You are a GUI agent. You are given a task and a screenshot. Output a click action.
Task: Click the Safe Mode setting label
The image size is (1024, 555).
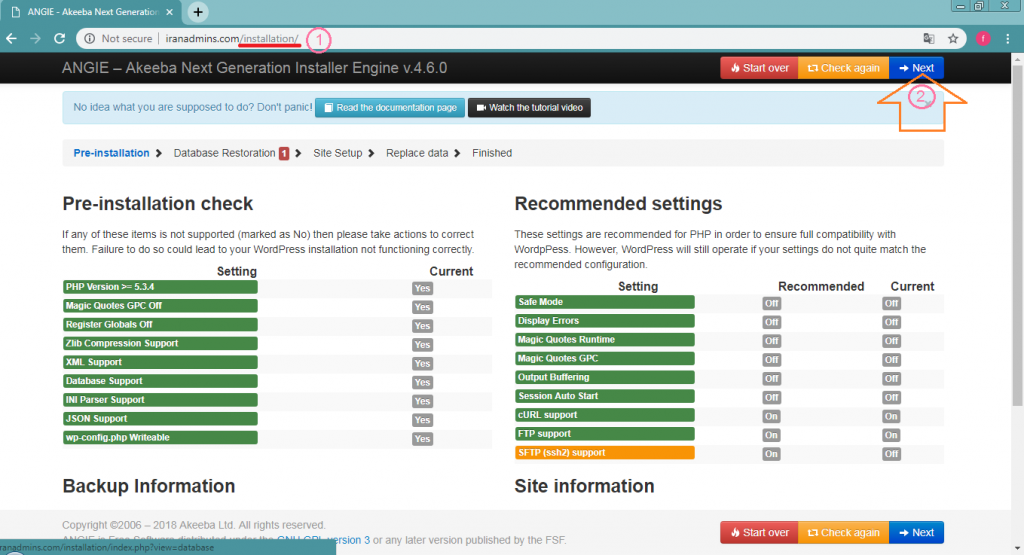coord(604,302)
